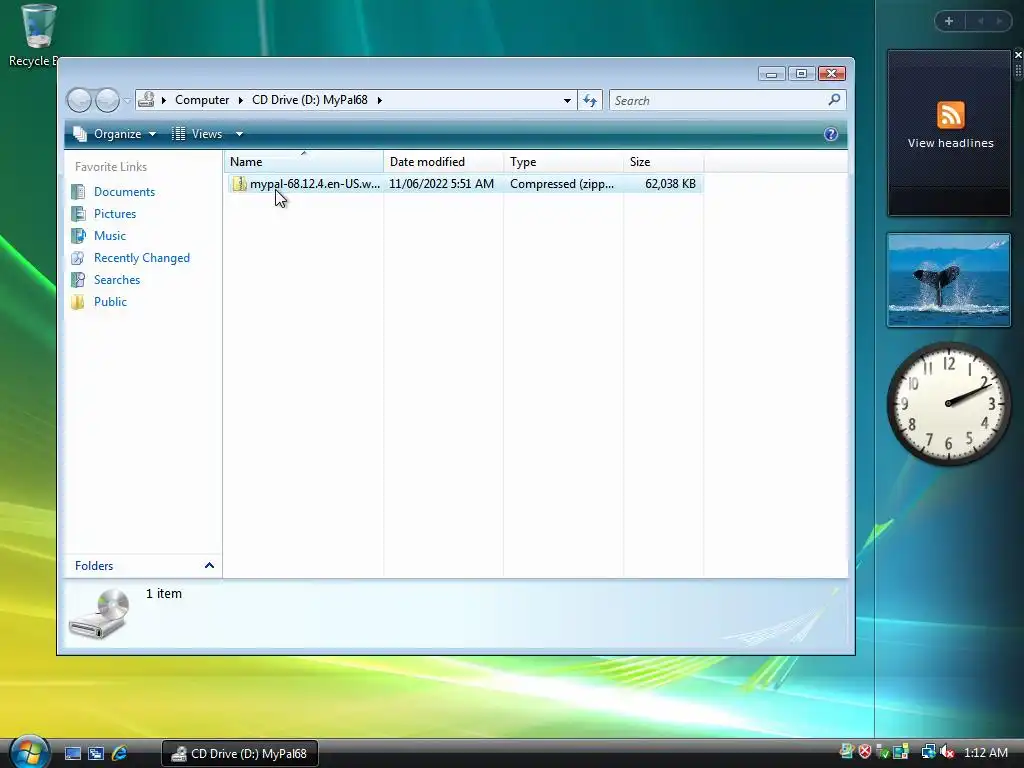The width and height of the screenshot is (1024, 768).
Task: Sort by the Date modified column header
Action: (443, 161)
